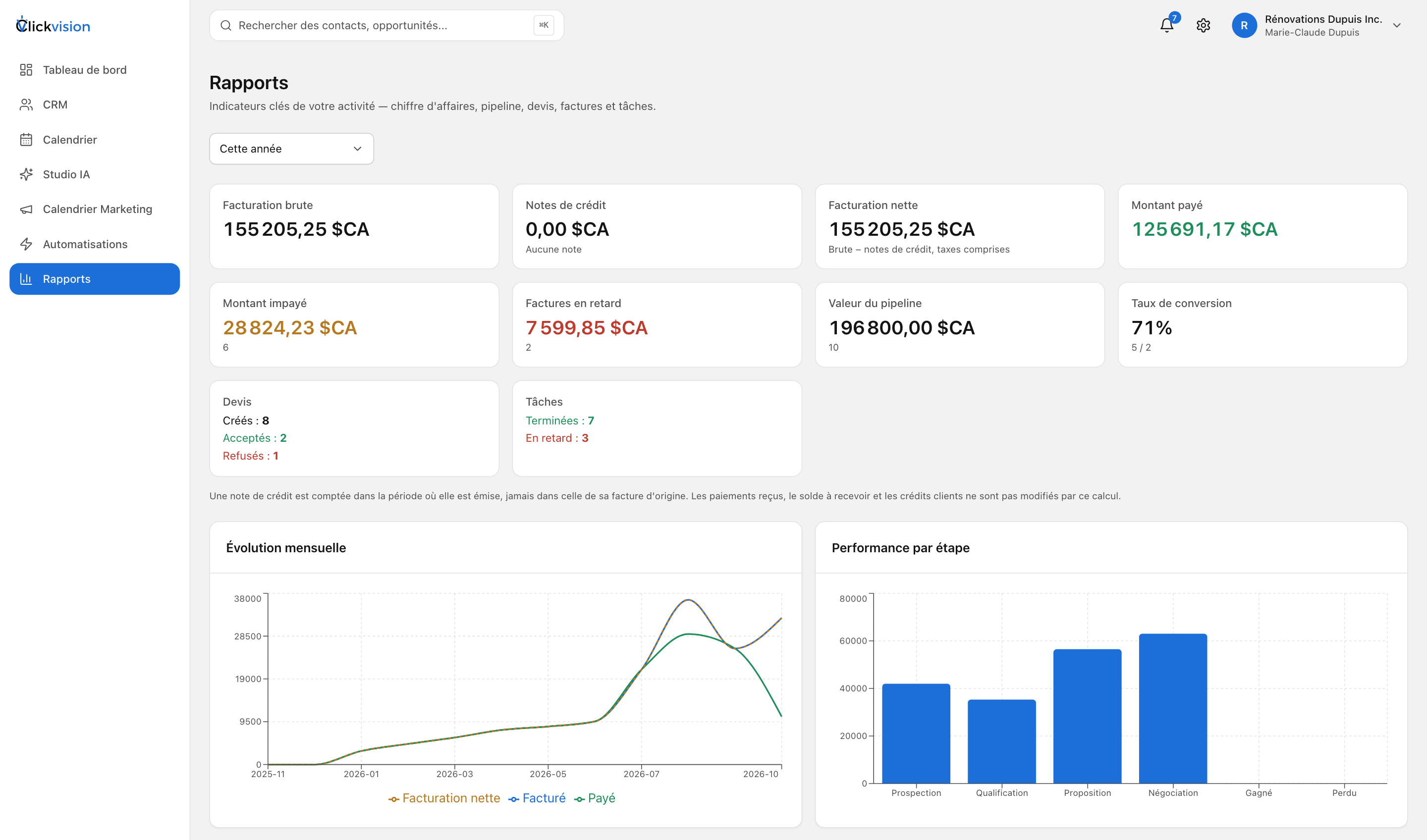Click the notification count badge 7
Image resolution: width=1427 pixels, height=840 pixels.
1174,18
